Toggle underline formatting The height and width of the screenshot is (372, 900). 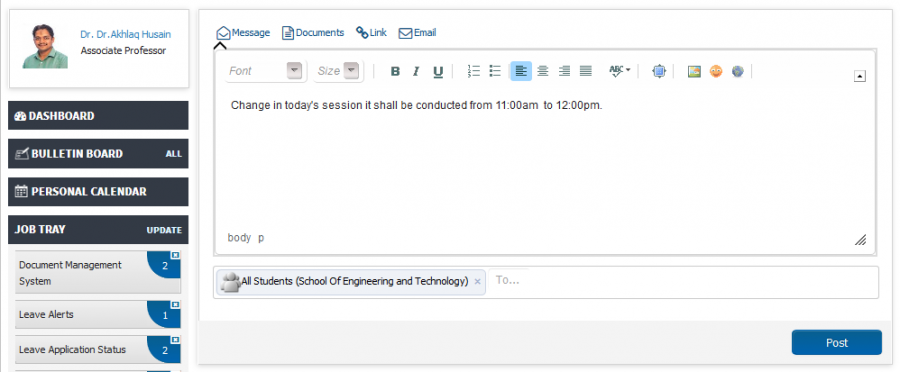click(x=438, y=71)
